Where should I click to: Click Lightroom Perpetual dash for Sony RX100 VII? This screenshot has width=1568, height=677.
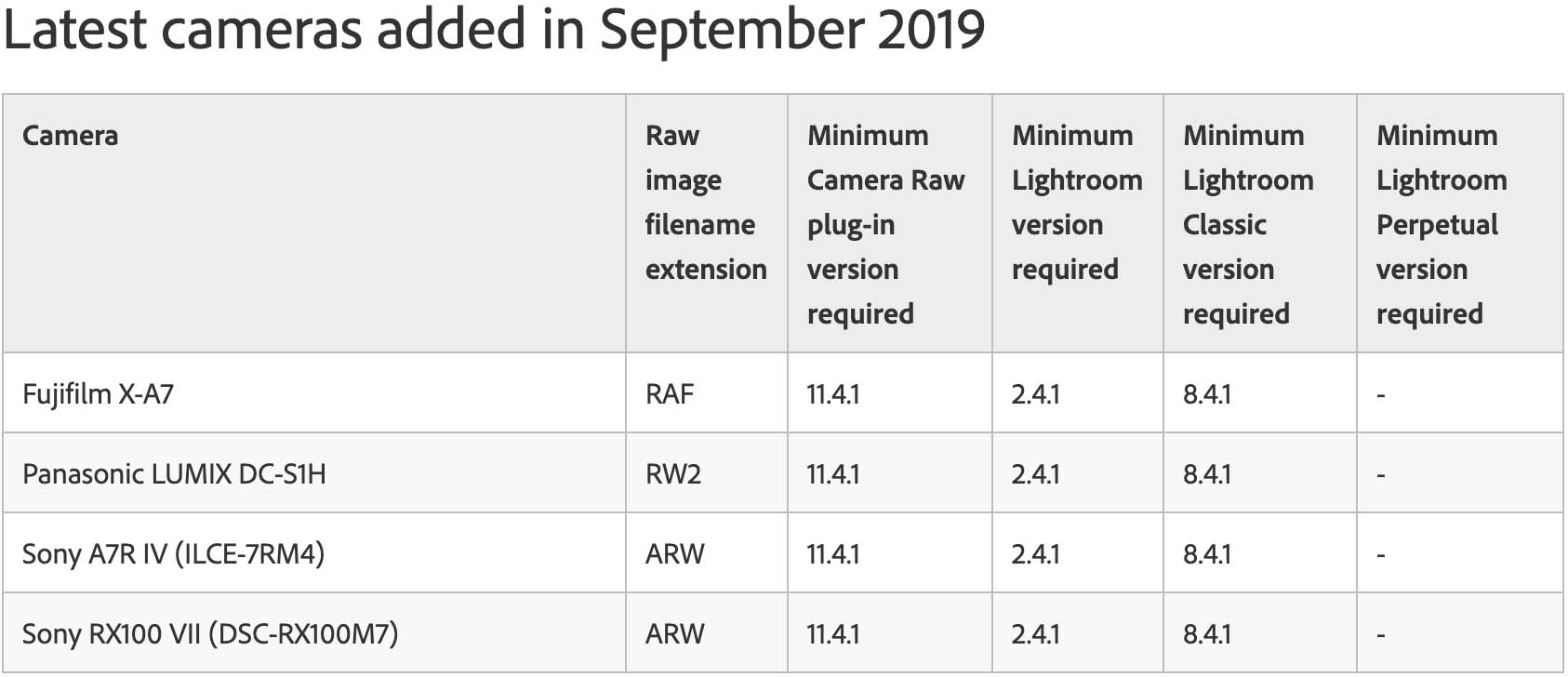coord(1381,635)
